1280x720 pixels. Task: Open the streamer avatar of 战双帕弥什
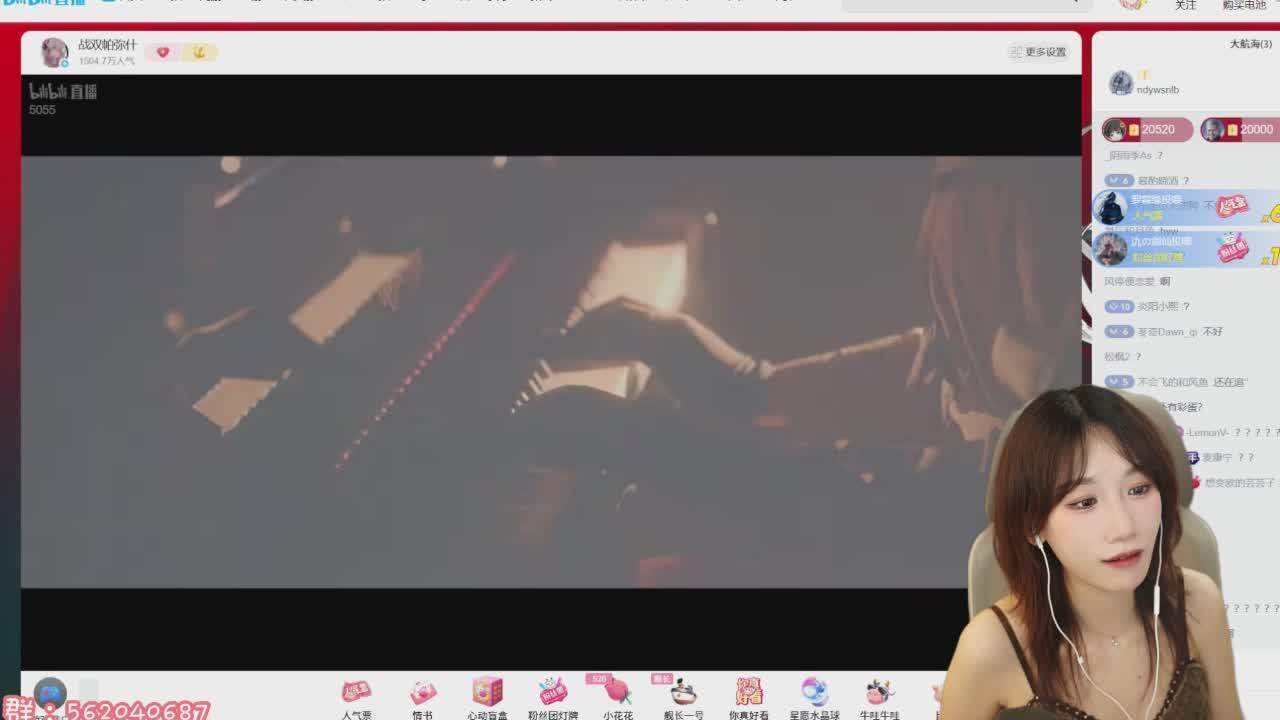point(54,52)
